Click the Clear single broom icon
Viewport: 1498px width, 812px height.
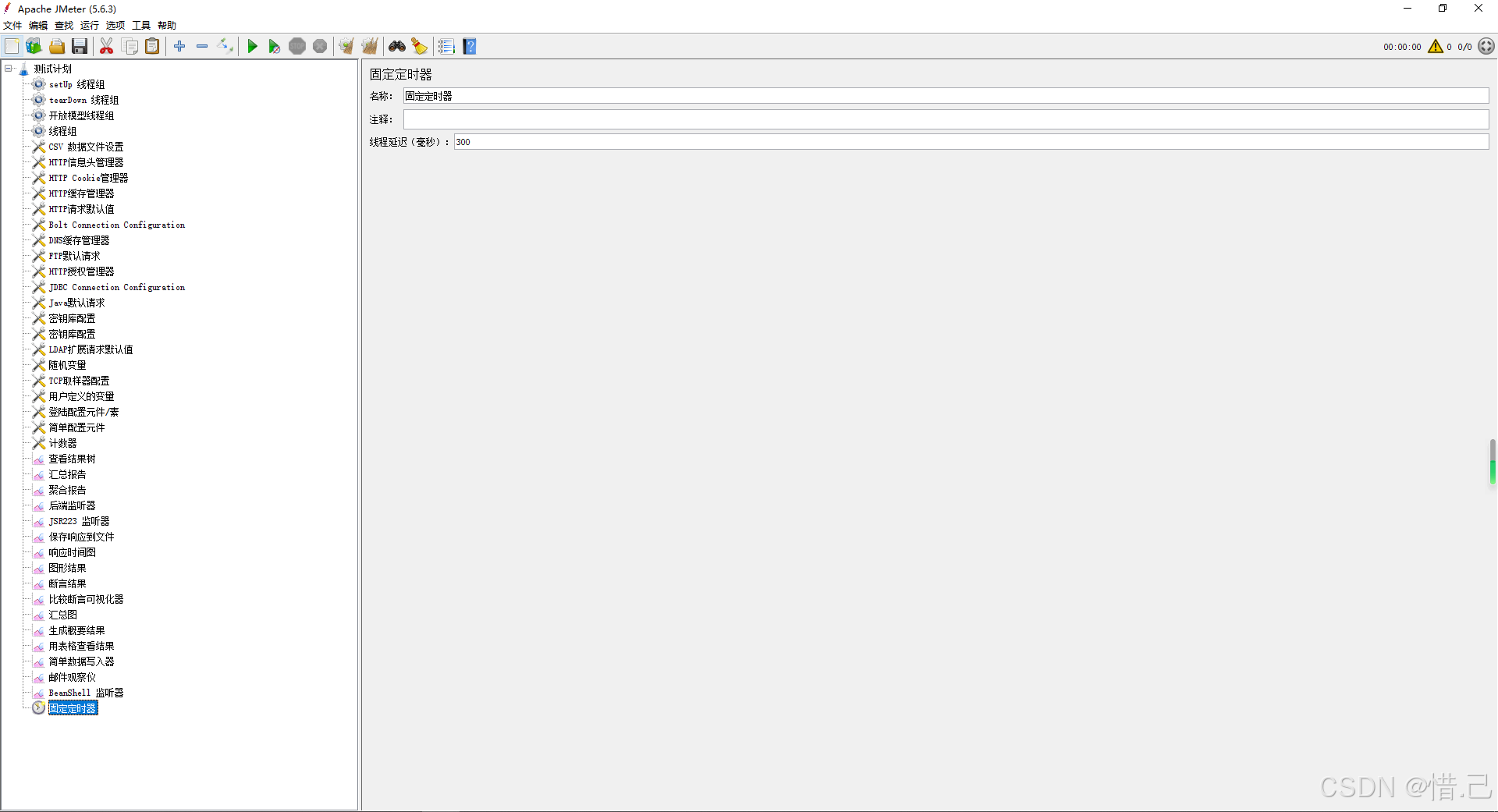tap(346, 47)
